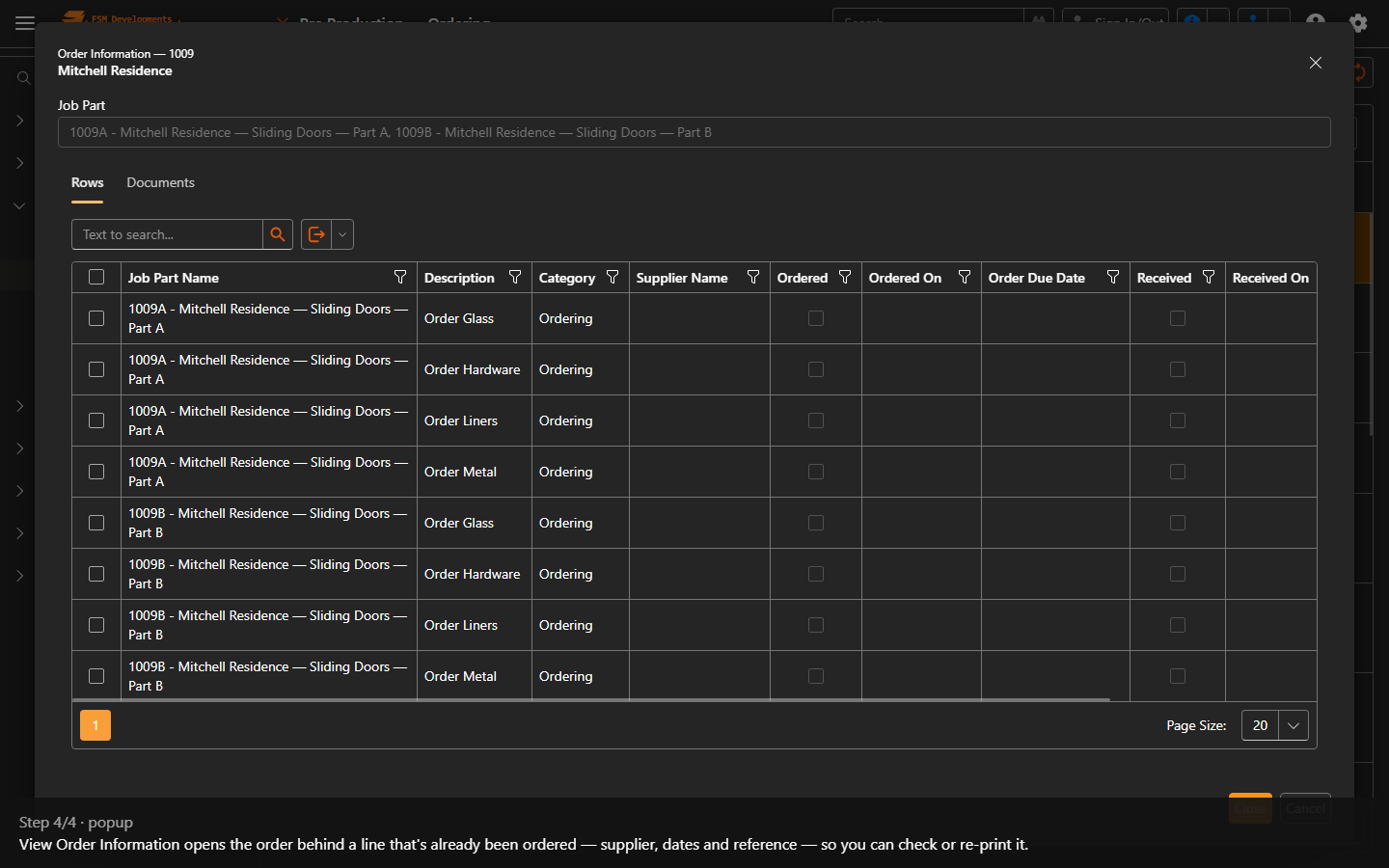Sort by the Category column header
Viewport: 1389px width, 868px height.
tap(567, 278)
